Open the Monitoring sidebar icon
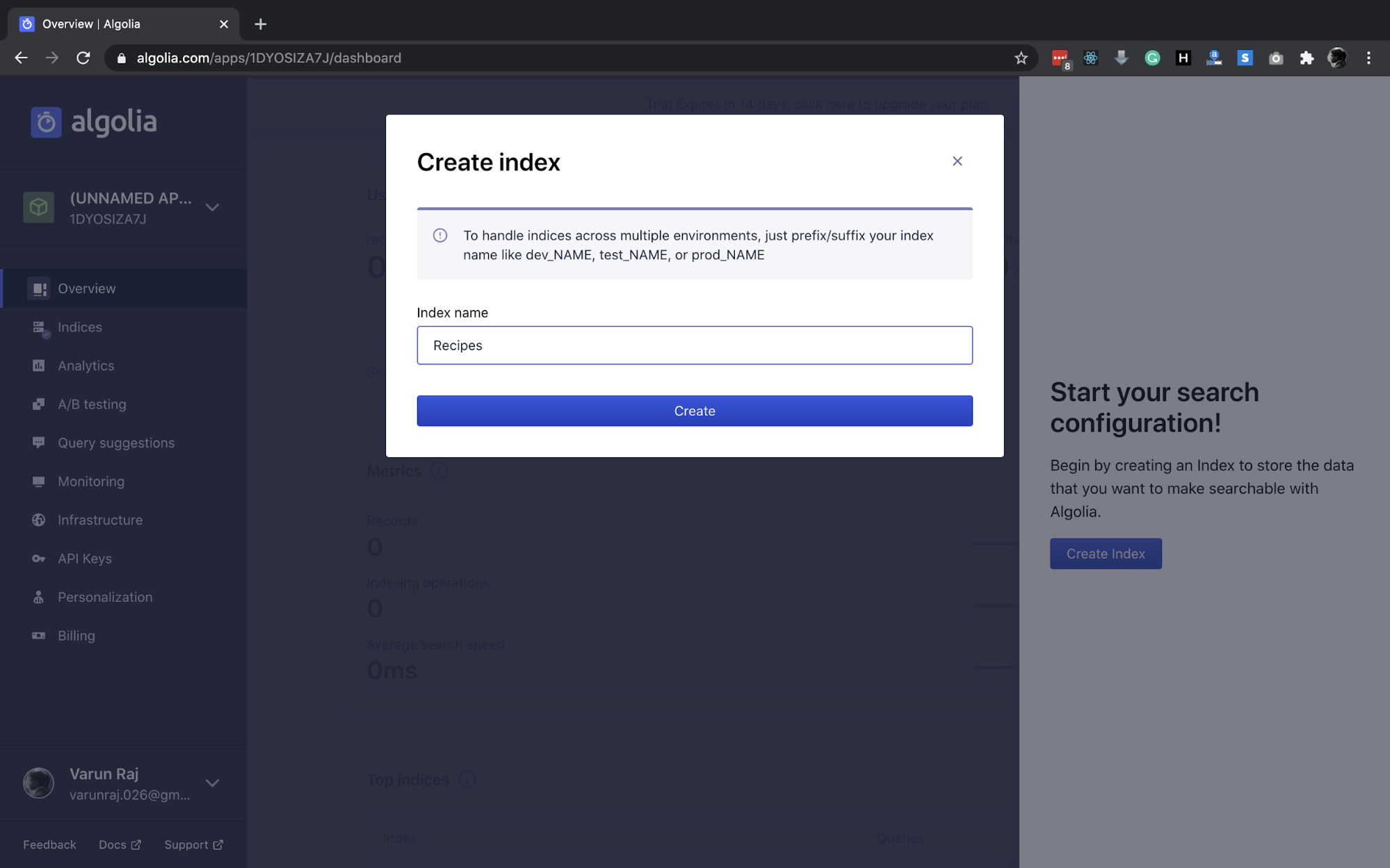 tap(39, 482)
